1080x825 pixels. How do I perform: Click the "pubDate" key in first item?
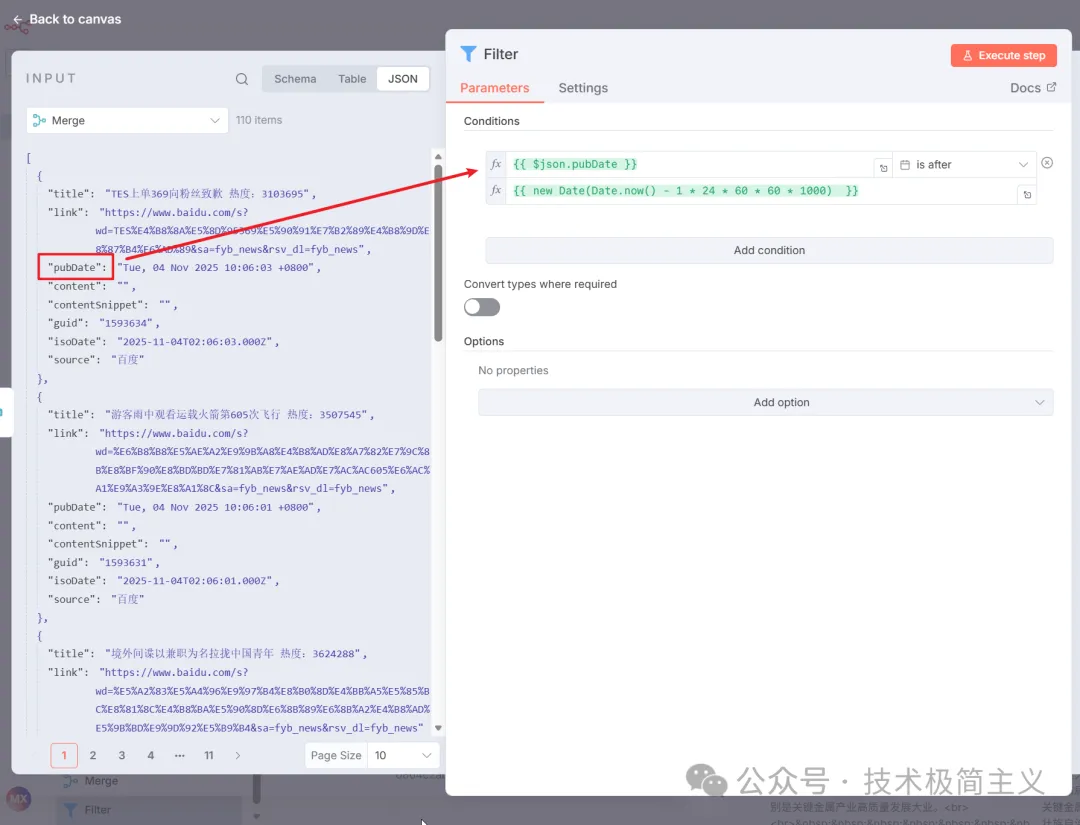[77, 267]
